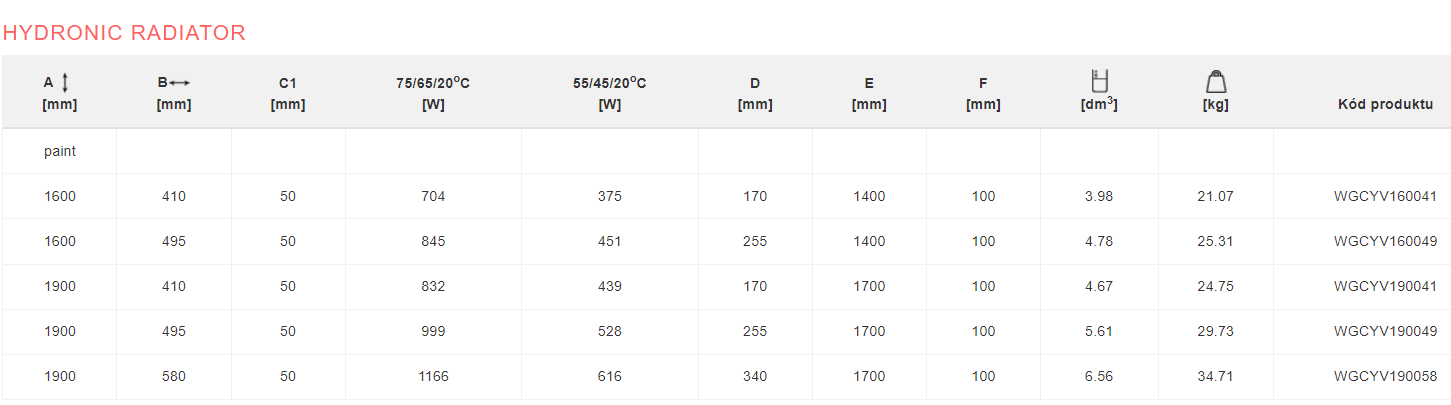The height and width of the screenshot is (405, 1451).
Task: Click the E [mm] column header
Action: (869, 93)
